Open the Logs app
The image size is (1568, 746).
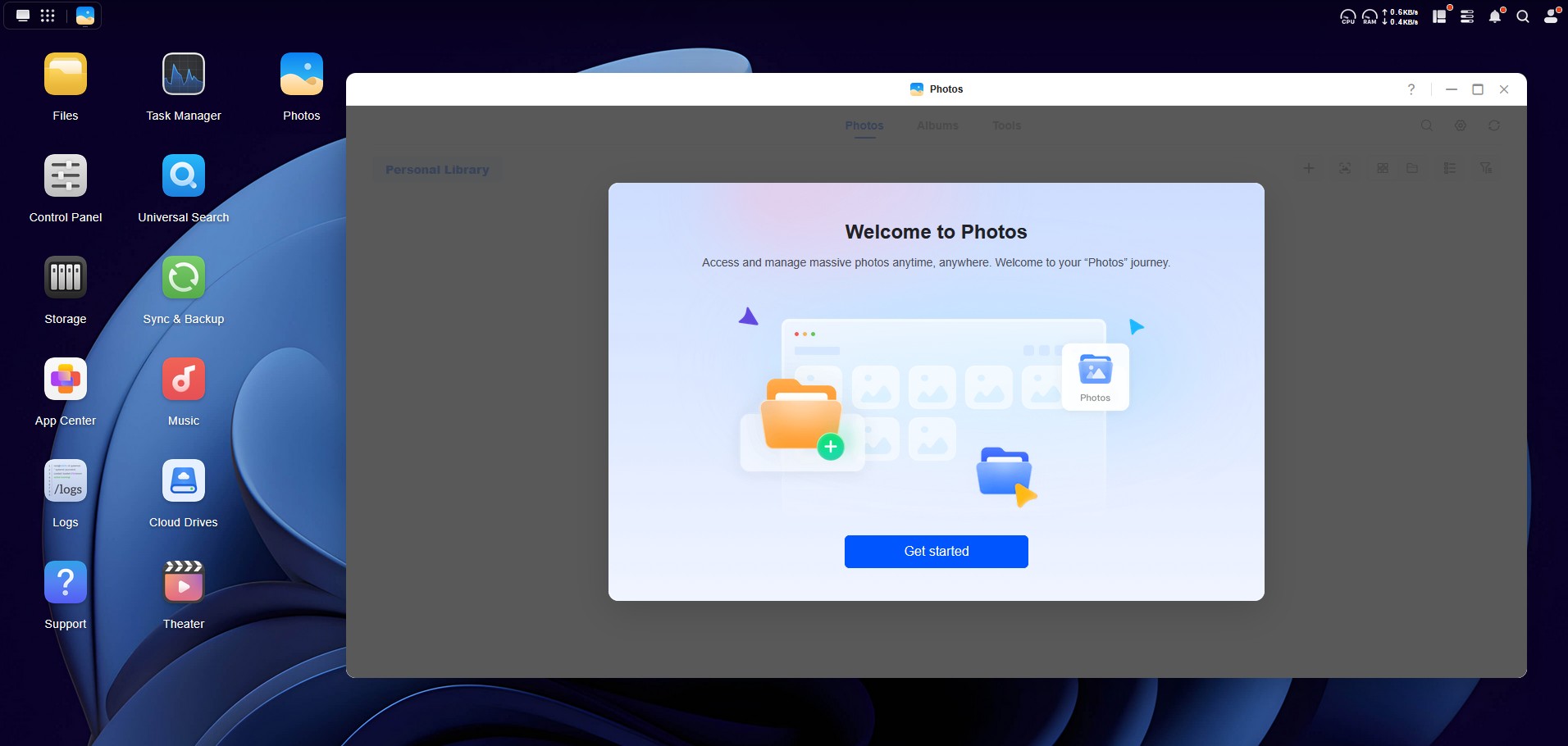tap(66, 481)
